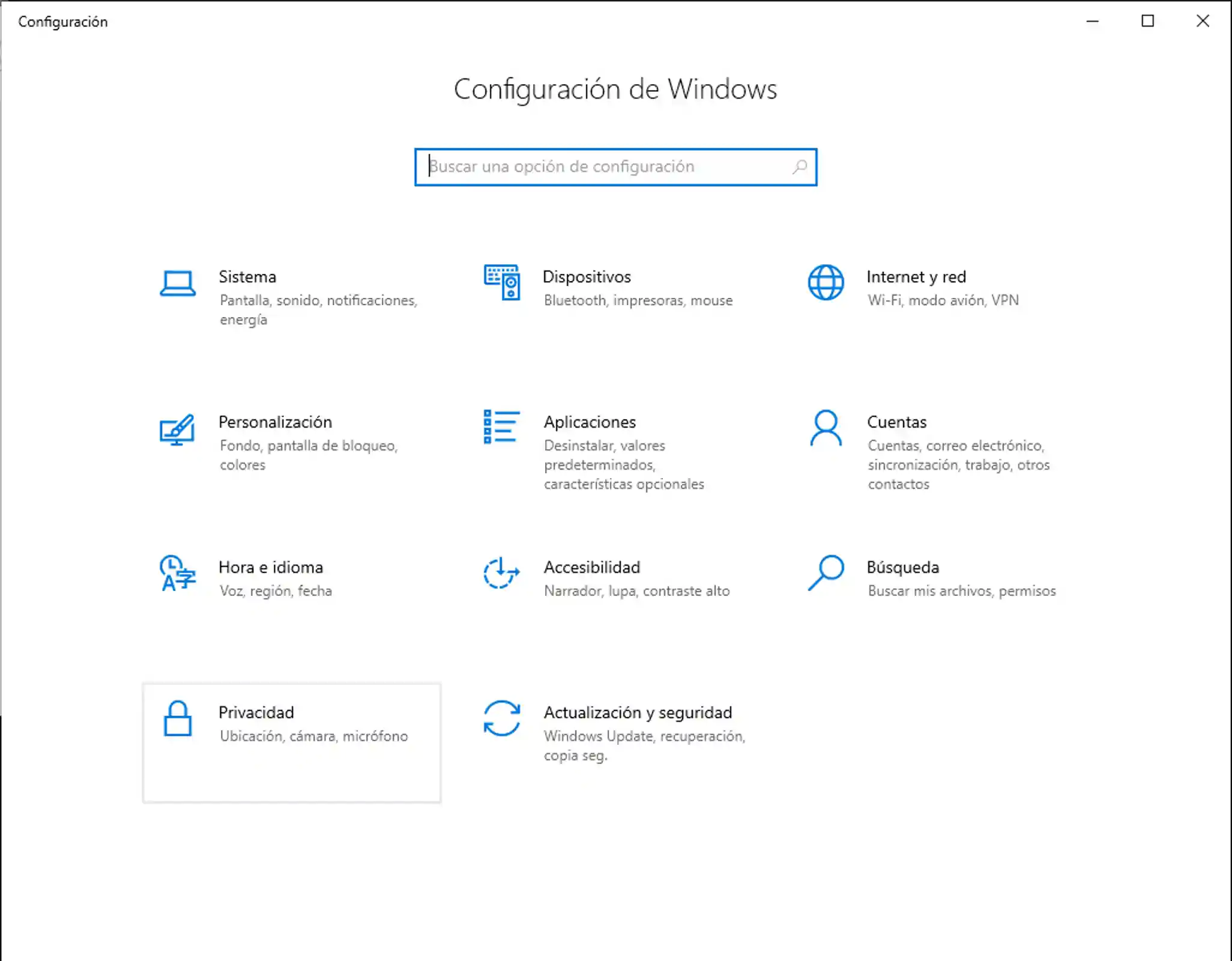
Task: Go to Internet y red settings
Action: click(916, 277)
